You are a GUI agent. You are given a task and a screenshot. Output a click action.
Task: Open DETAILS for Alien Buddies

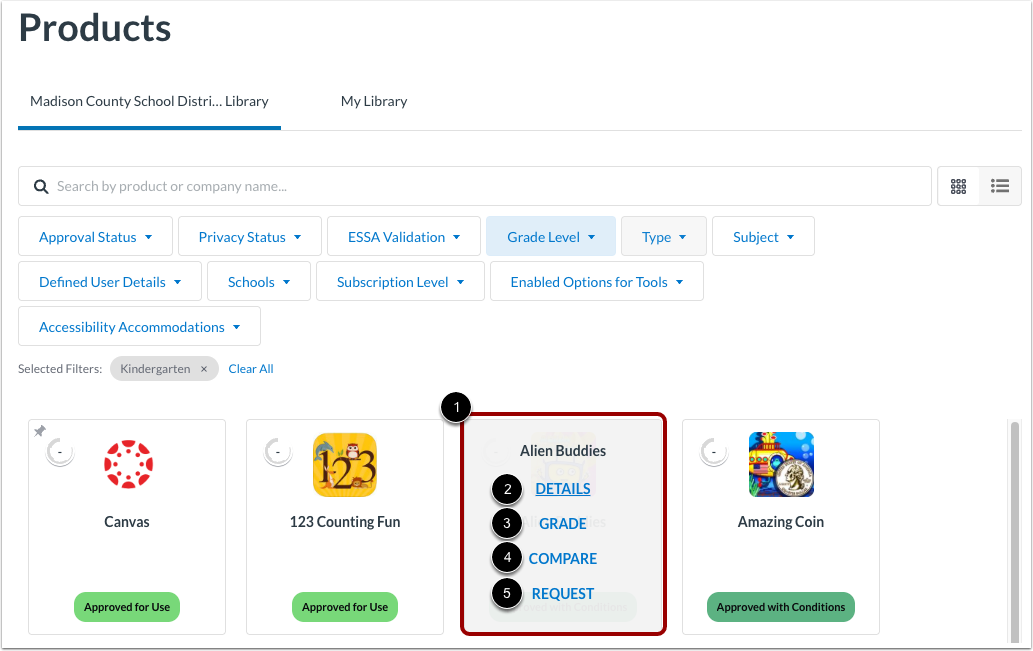pyautogui.click(x=562, y=488)
